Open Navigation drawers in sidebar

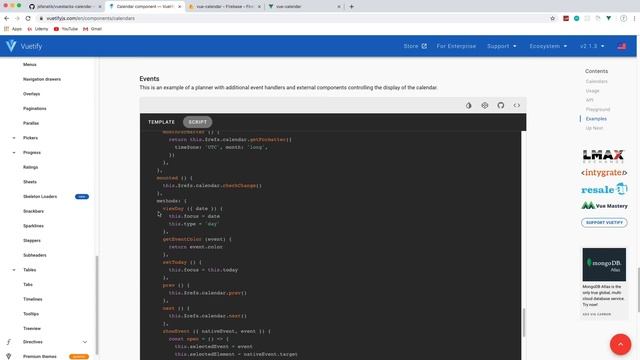(x=42, y=79)
